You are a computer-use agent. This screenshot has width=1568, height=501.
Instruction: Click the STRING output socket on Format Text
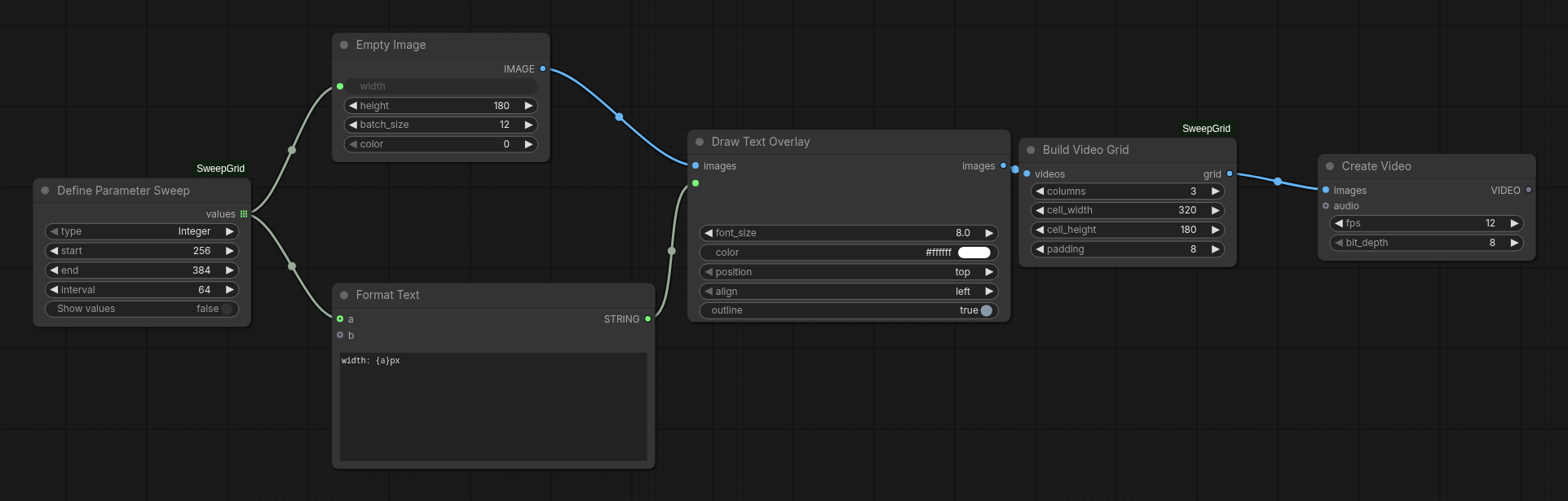click(648, 319)
